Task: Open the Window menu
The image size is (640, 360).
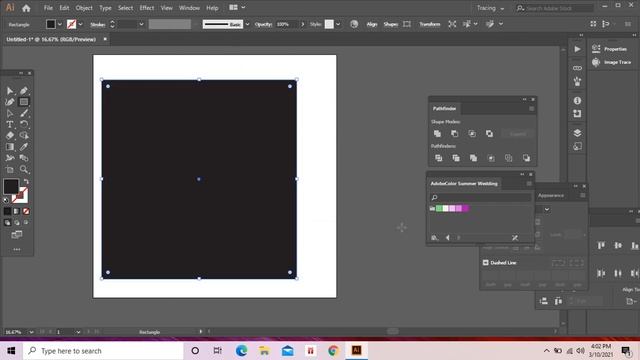Action: 189,8
